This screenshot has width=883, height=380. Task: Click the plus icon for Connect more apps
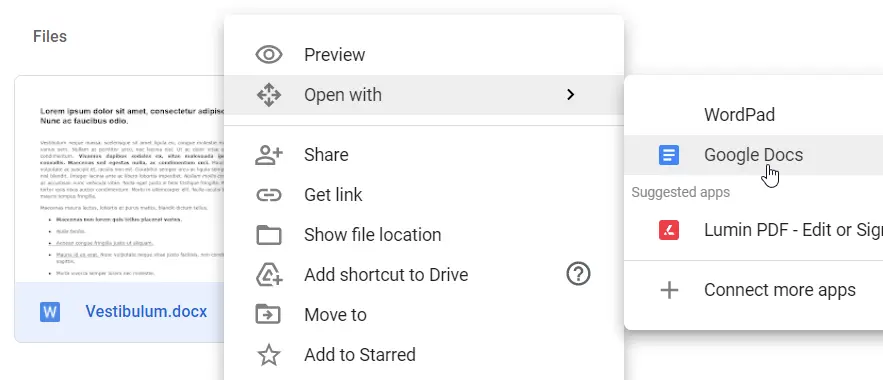click(x=669, y=290)
